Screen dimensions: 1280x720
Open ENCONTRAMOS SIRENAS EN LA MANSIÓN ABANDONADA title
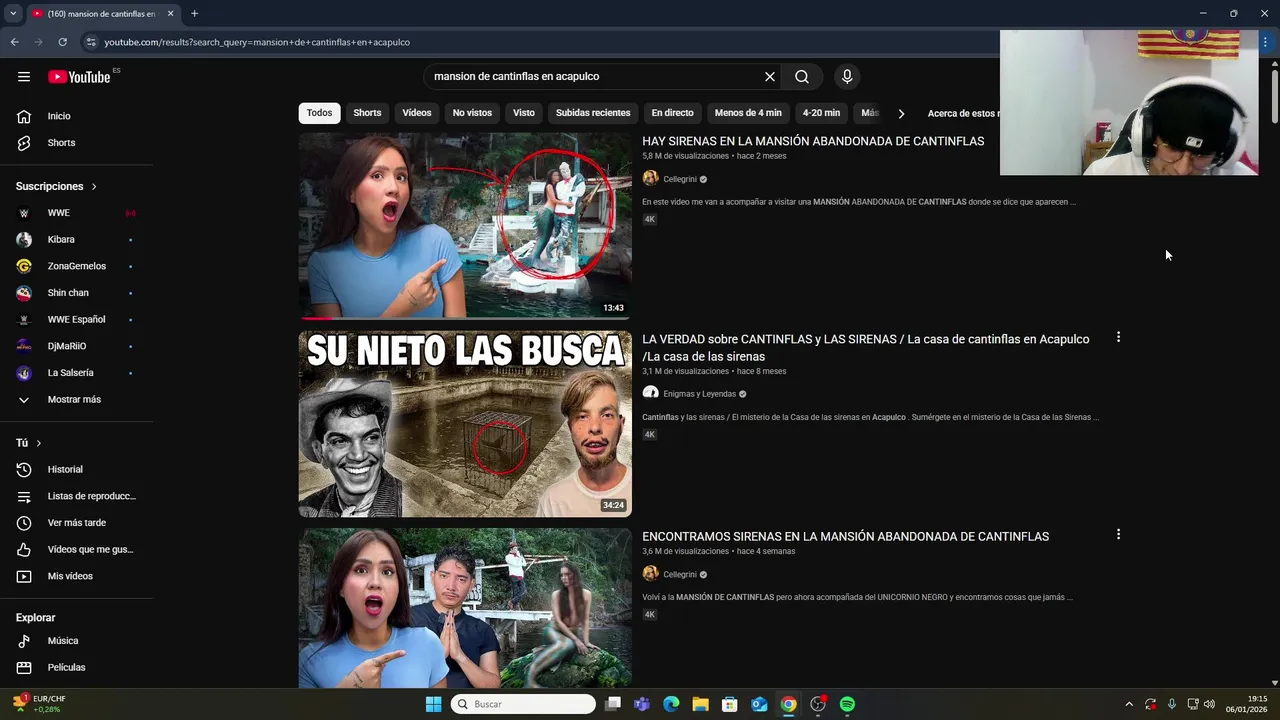(x=845, y=537)
